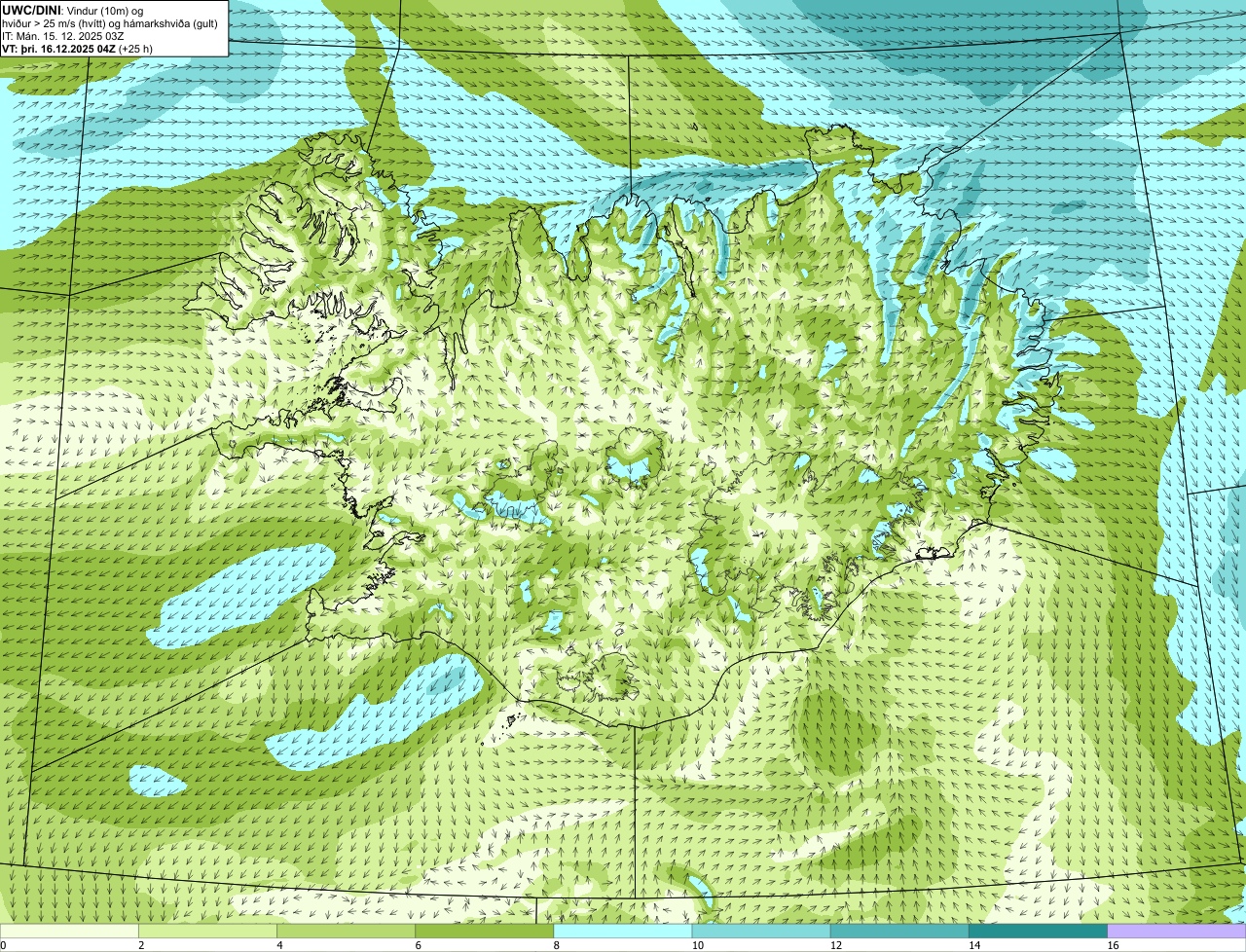Click the "16" label on the legend scale

point(1113,945)
